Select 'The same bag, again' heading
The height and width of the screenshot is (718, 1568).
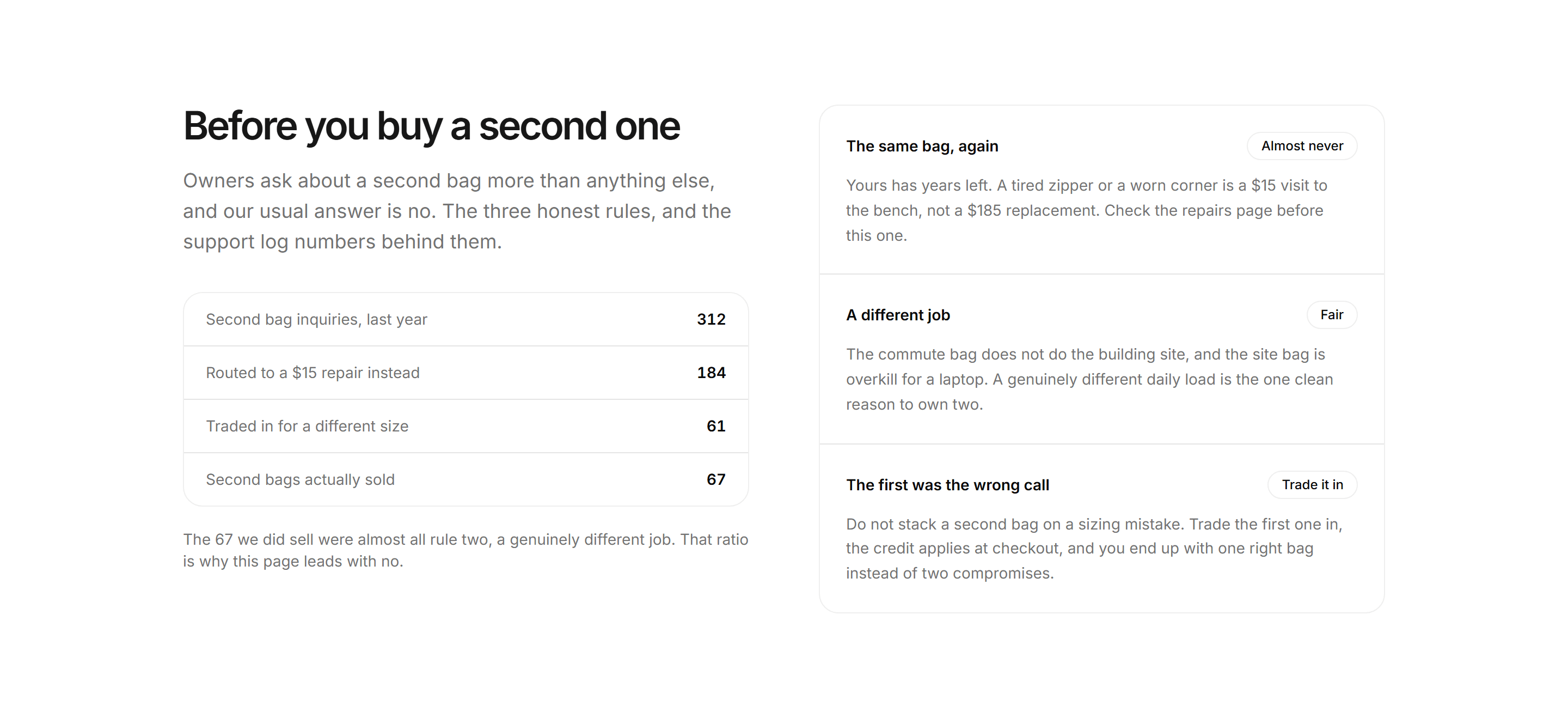point(922,146)
